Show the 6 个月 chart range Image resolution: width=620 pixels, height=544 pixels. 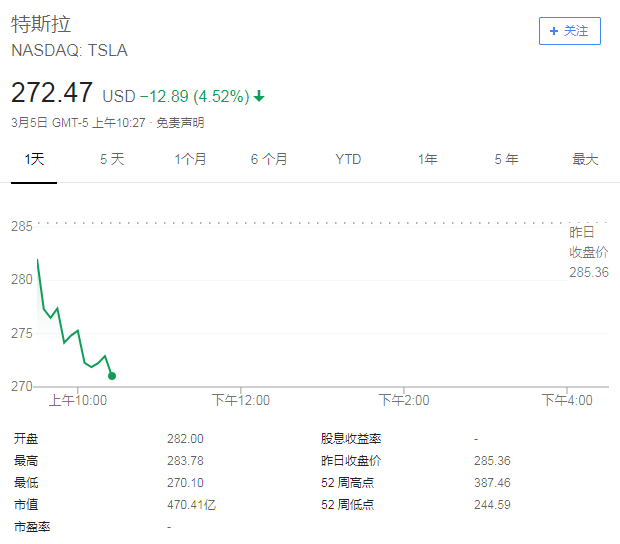(269, 159)
